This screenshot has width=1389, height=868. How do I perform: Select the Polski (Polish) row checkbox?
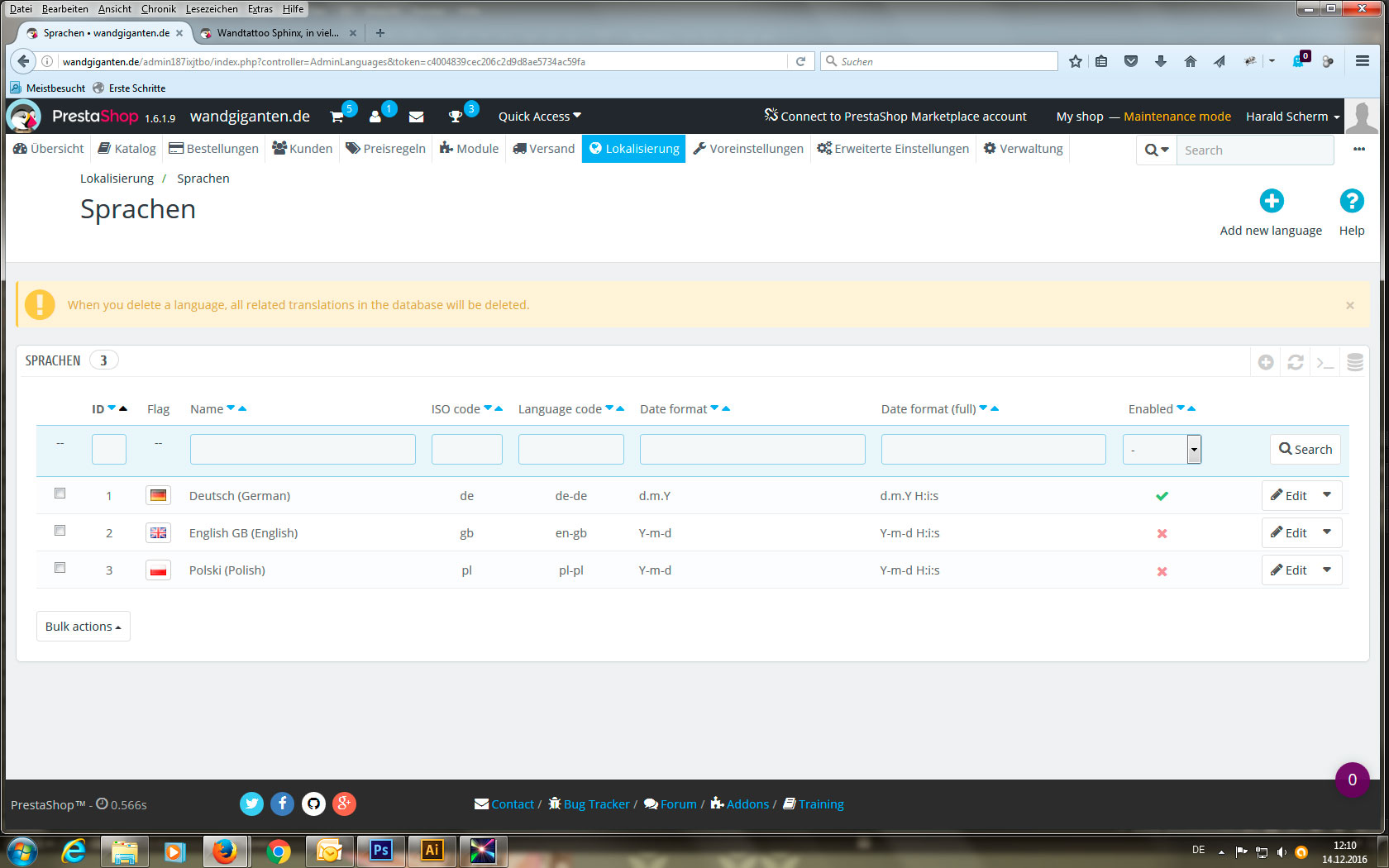click(x=60, y=568)
